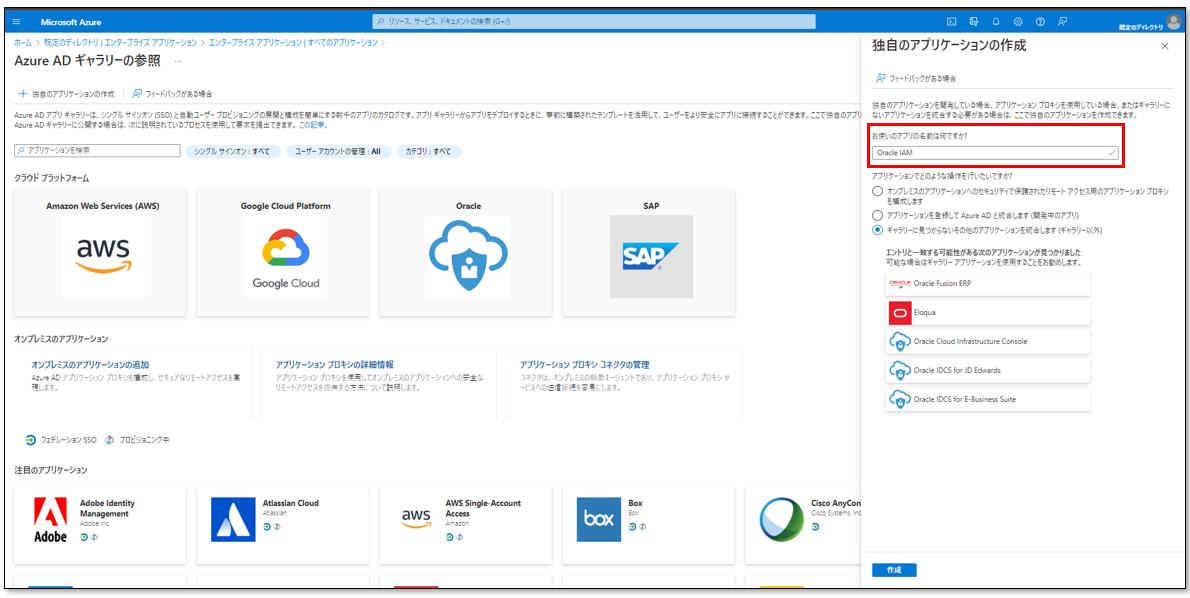Open Cloud Shell from the top bar
1190x598 pixels.
[951, 22]
